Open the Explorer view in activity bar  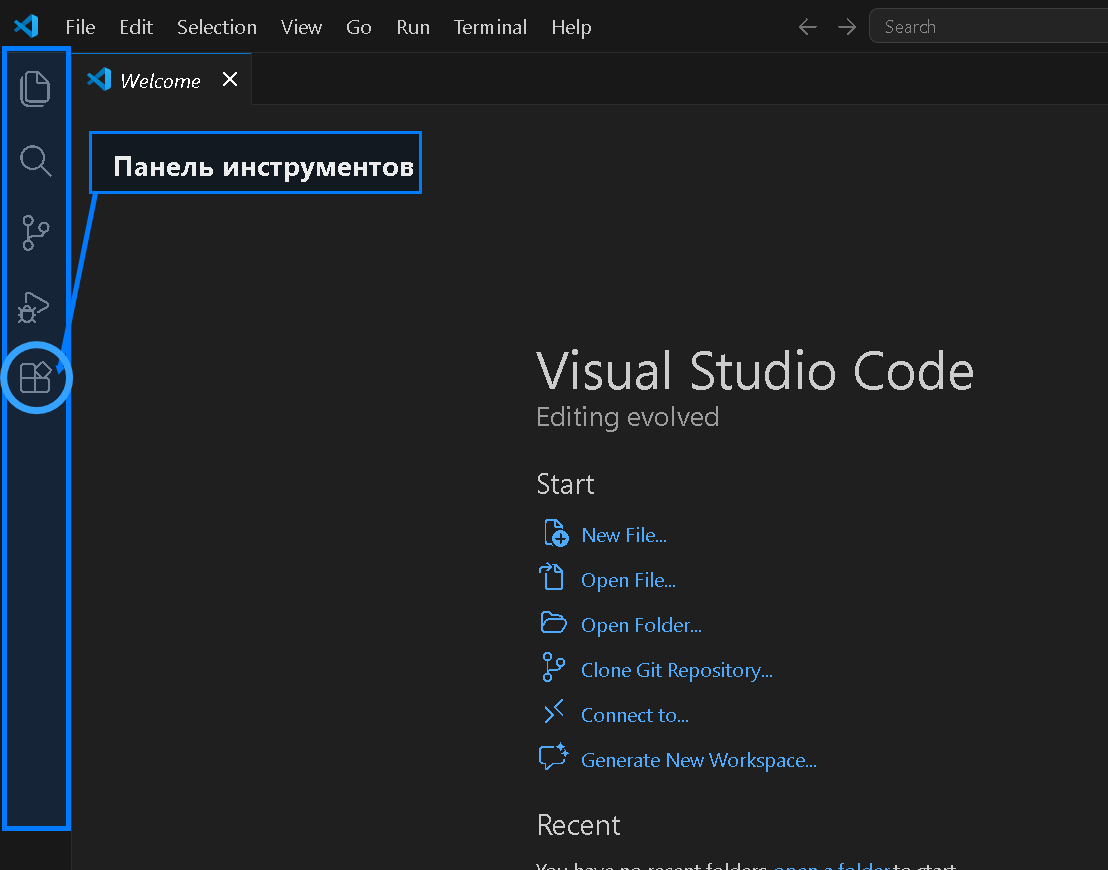(x=35, y=89)
